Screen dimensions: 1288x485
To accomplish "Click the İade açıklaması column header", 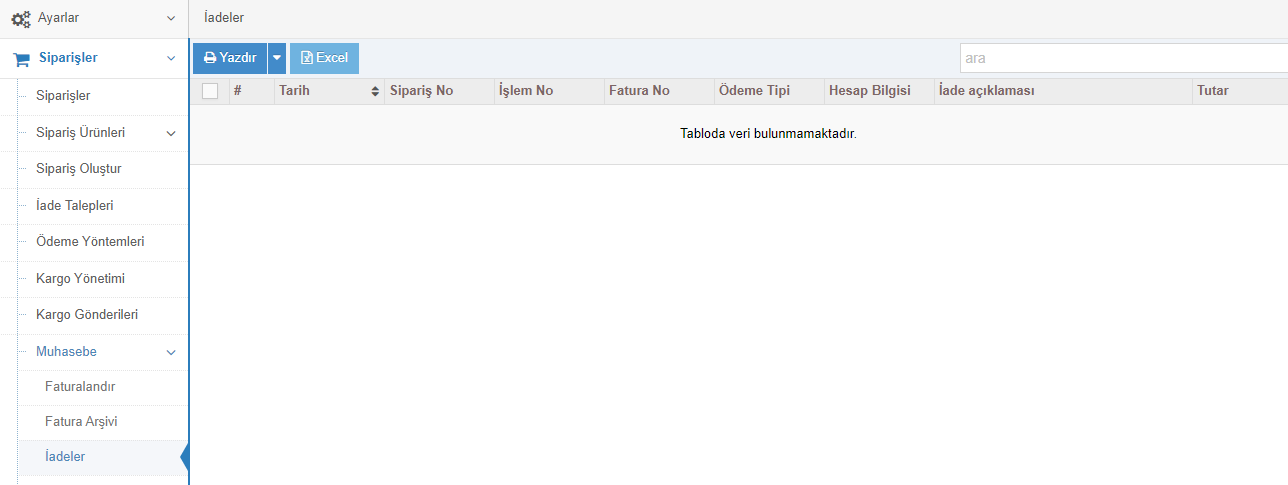I will (x=1063, y=91).
